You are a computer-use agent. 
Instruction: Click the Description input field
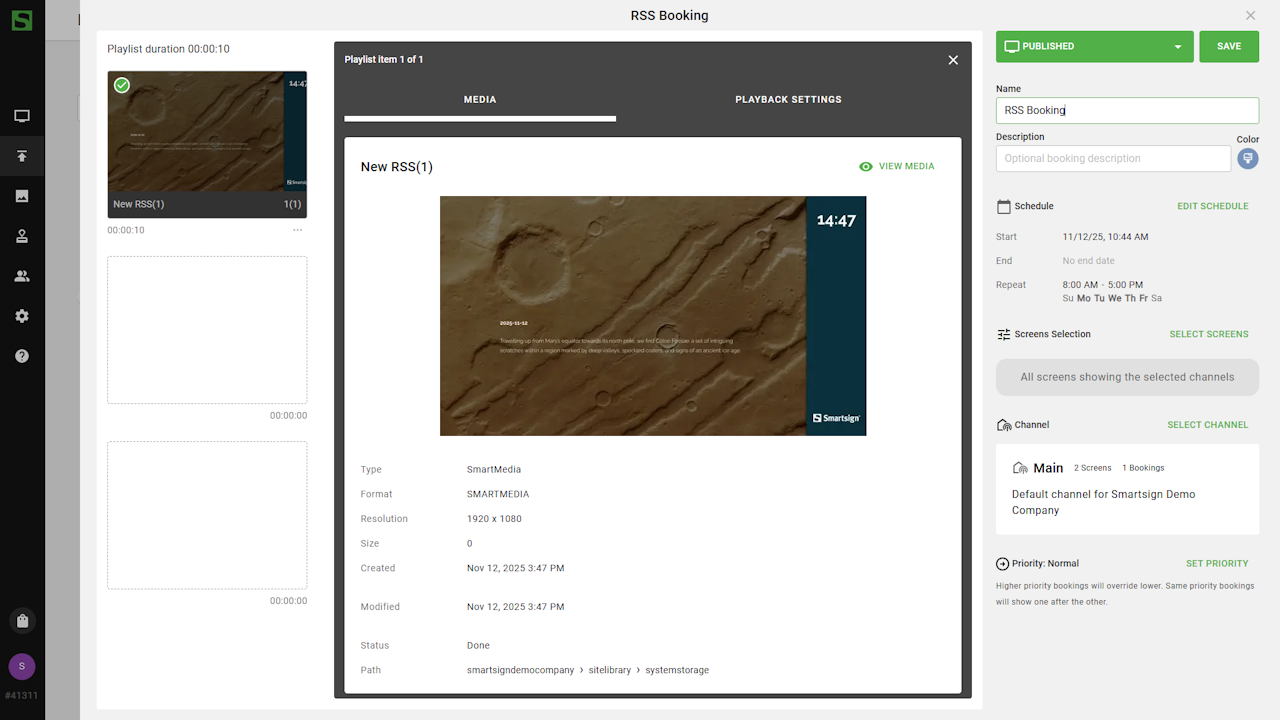click(x=1112, y=158)
